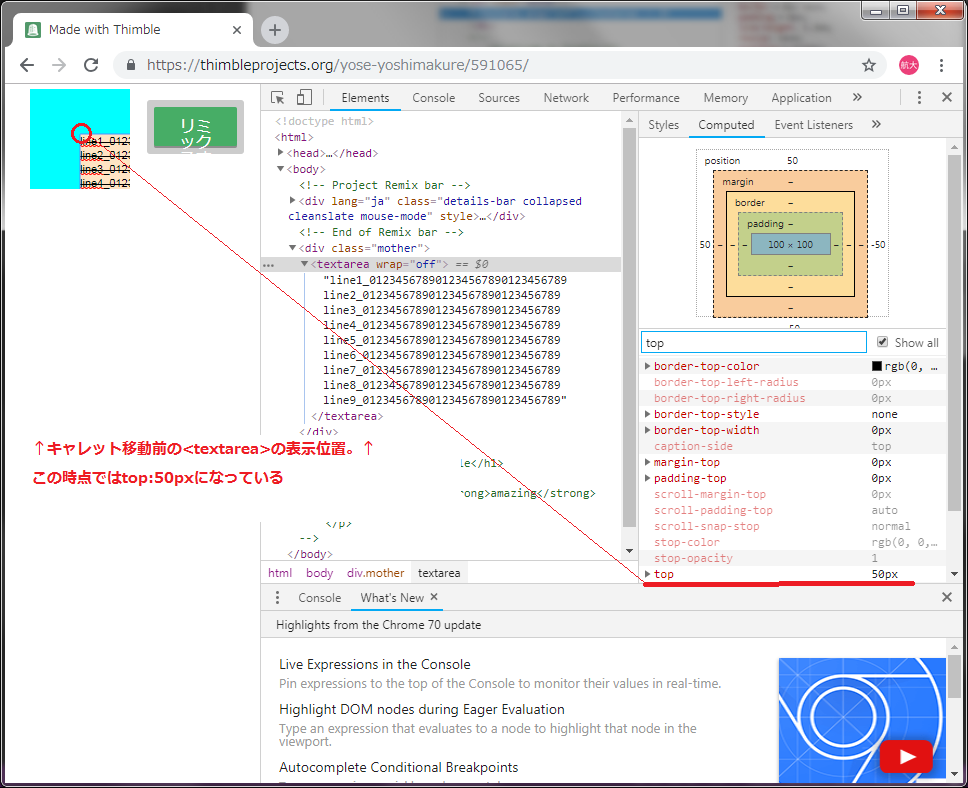
Task: Switch to the Network panel tab
Action: (566, 98)
